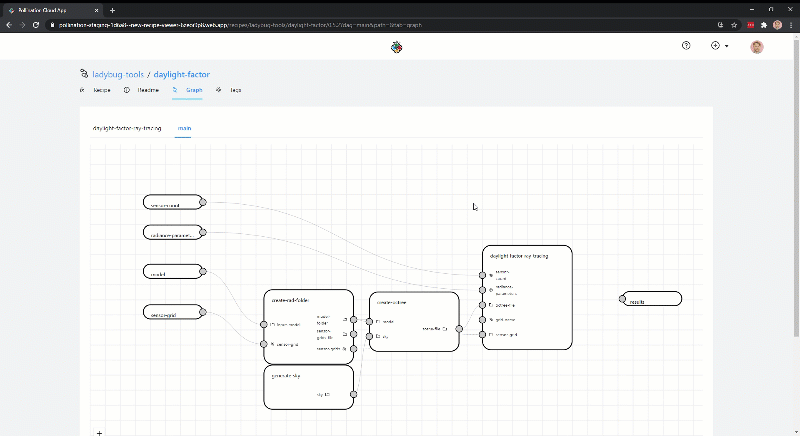
Task: Click create-octree sky input port
Action: coord(369,337)
